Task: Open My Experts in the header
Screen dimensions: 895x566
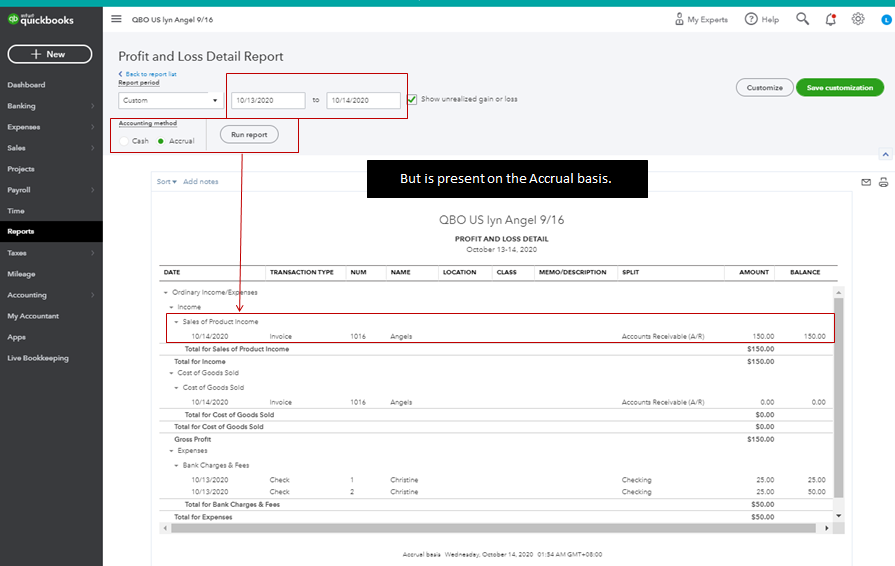Action: (x=702, y=19)
